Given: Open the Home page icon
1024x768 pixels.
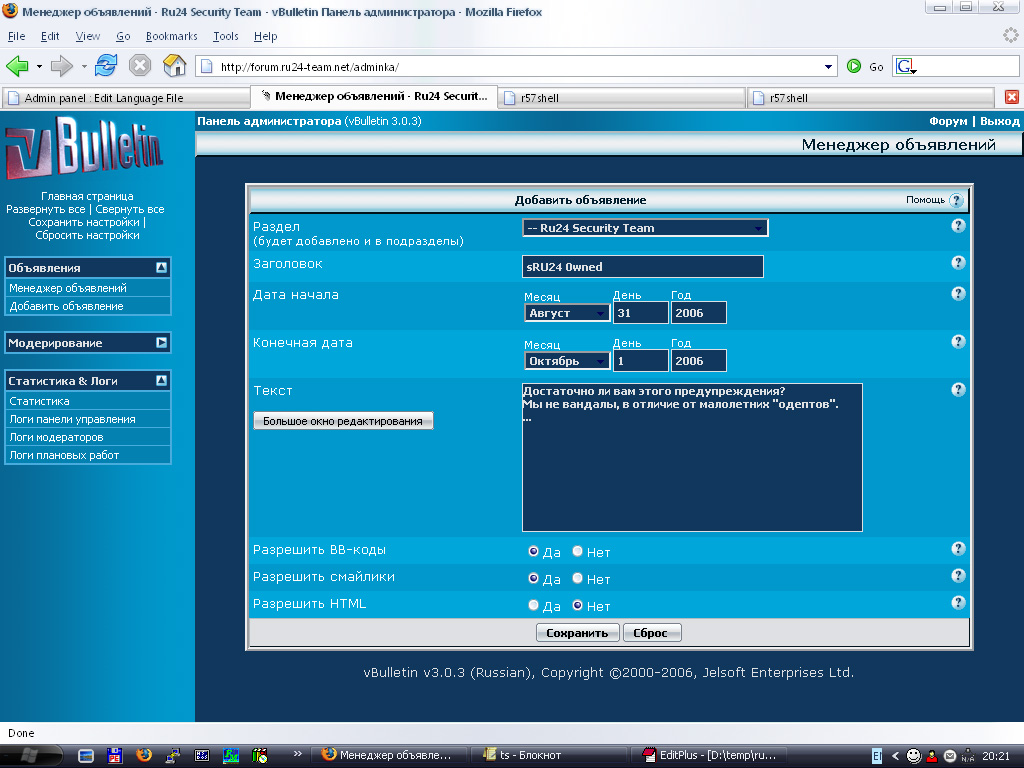Looking at the screenshot, I should tap(174, 65).
